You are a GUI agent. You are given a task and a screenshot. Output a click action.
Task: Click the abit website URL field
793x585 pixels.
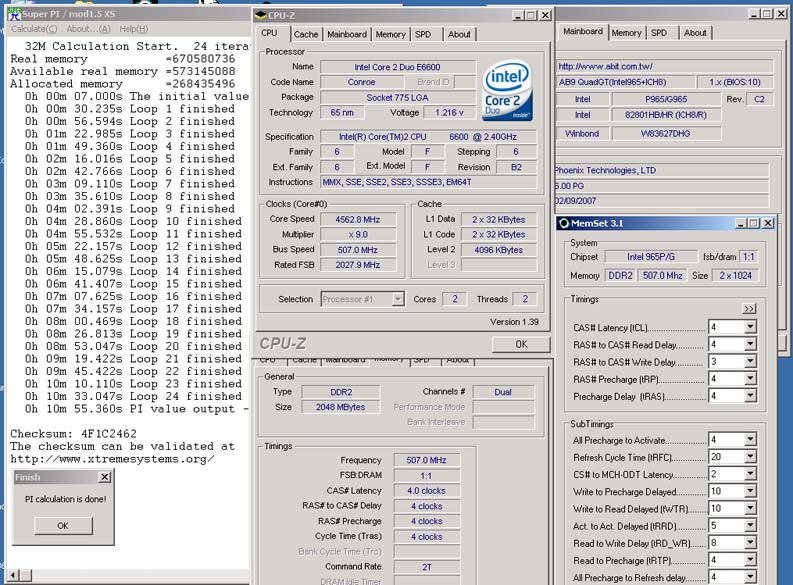(664, 66)
